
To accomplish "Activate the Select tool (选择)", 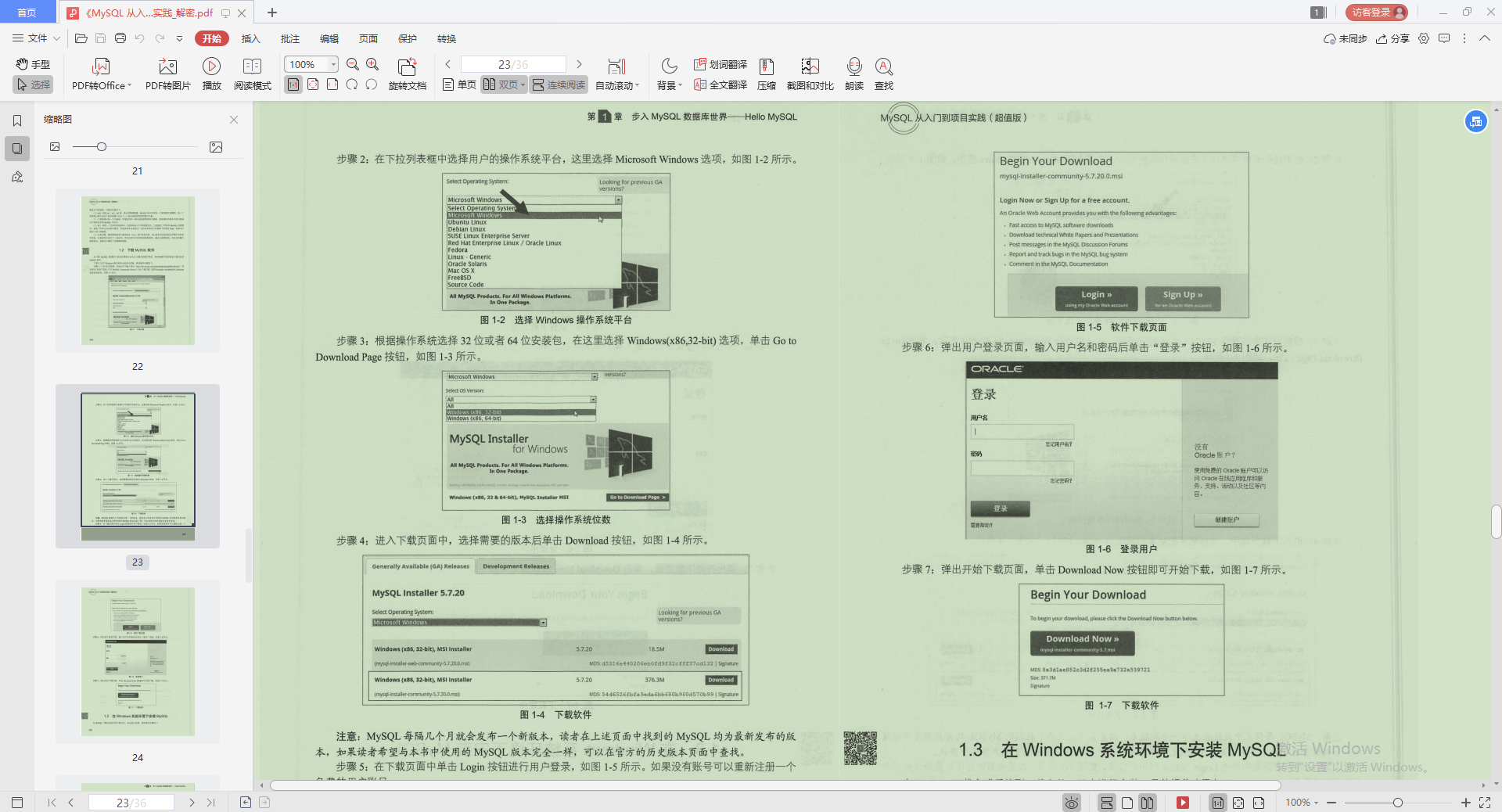I will (x=33, y=84).
